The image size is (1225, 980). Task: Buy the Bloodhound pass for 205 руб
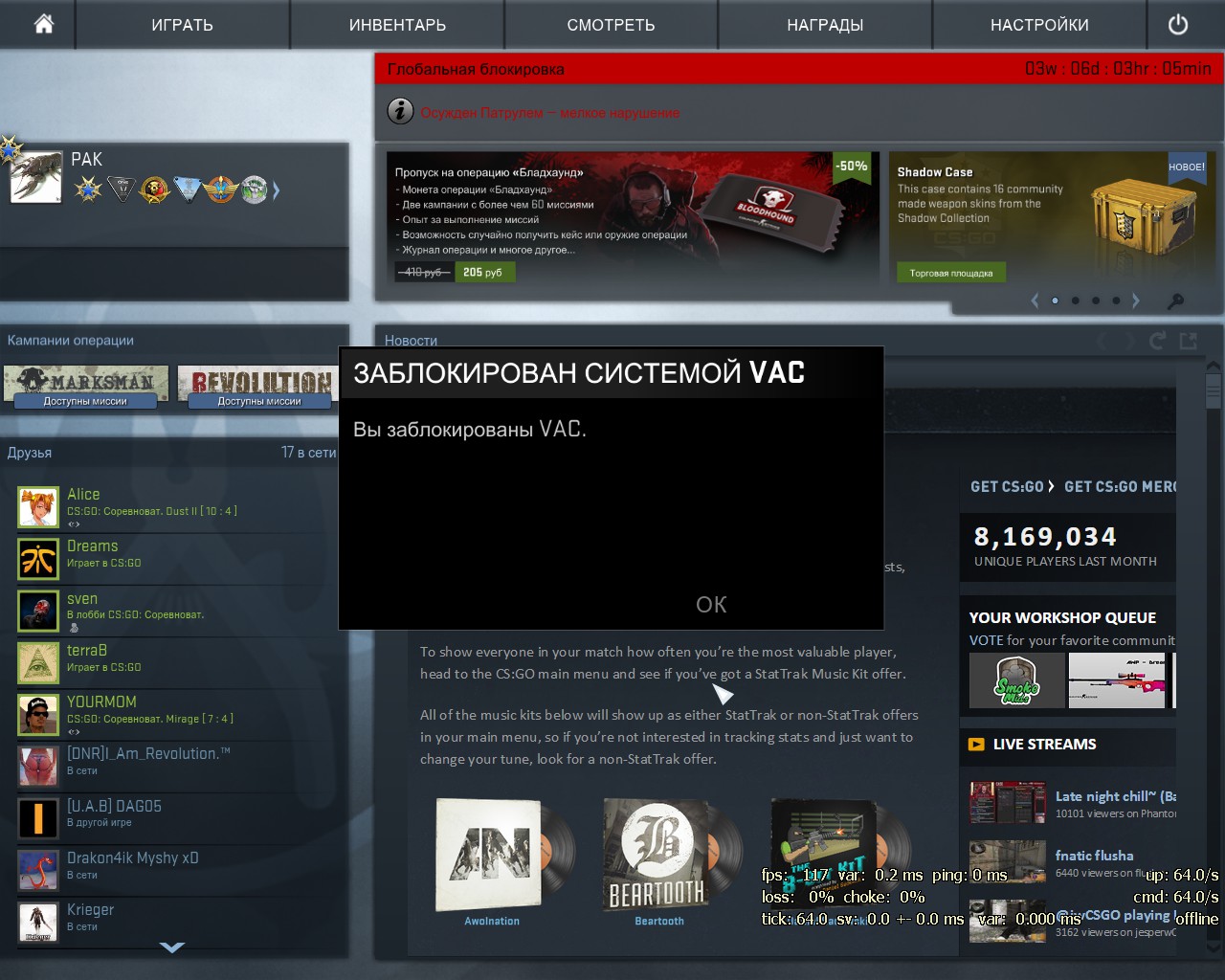[484, 273]
